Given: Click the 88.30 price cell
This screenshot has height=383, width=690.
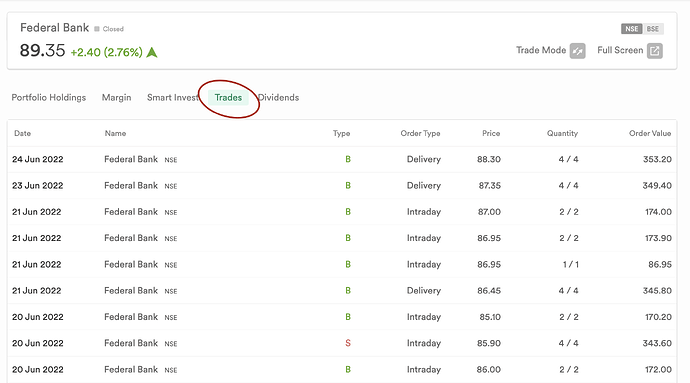Looking at the screenshot, I should [489, 159].
